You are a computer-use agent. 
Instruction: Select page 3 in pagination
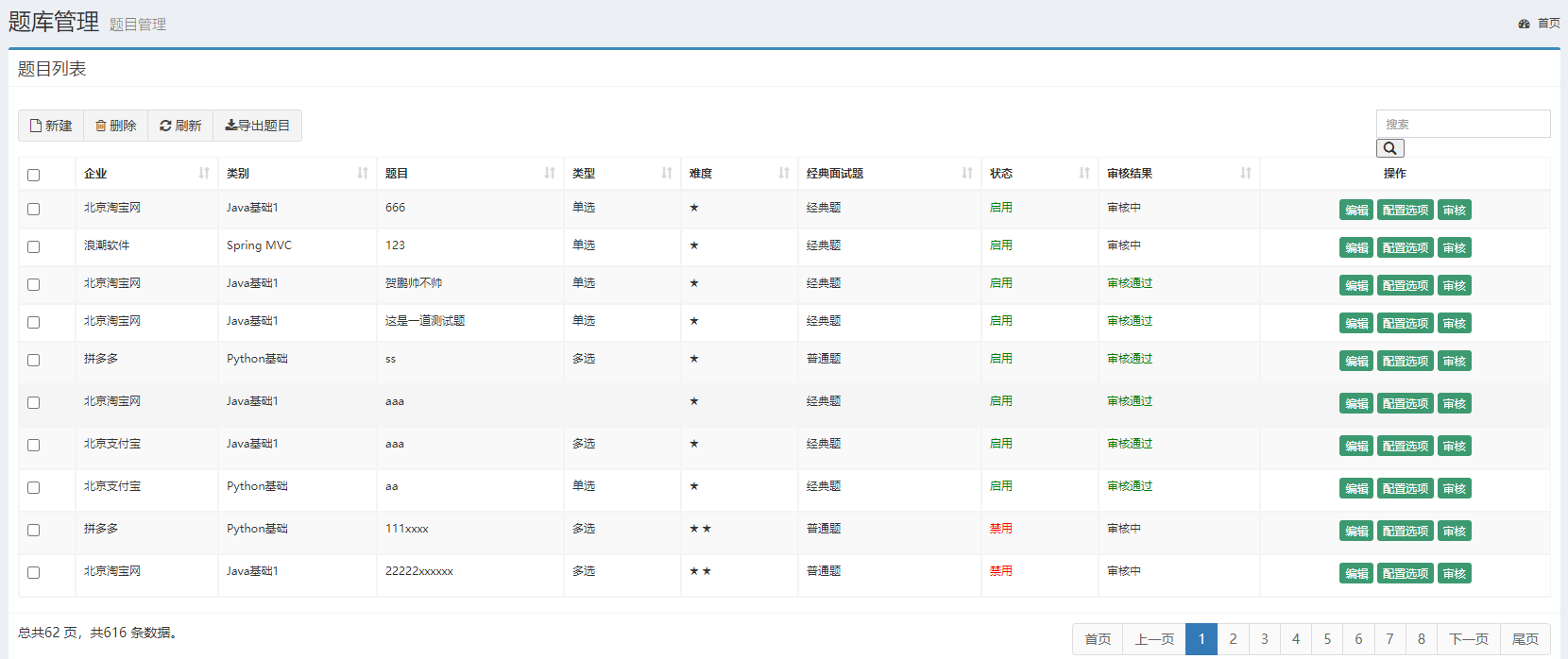point(1265,639)
